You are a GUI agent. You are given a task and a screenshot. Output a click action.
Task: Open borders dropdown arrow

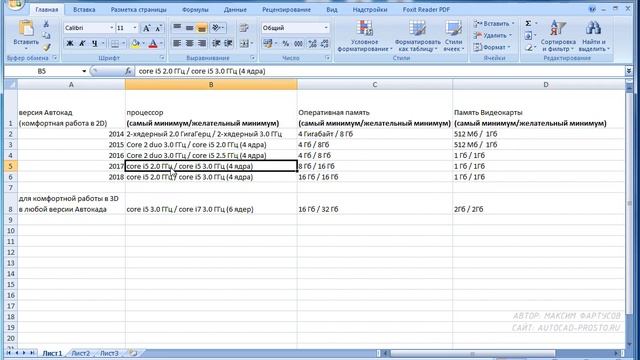click(123, 43)
